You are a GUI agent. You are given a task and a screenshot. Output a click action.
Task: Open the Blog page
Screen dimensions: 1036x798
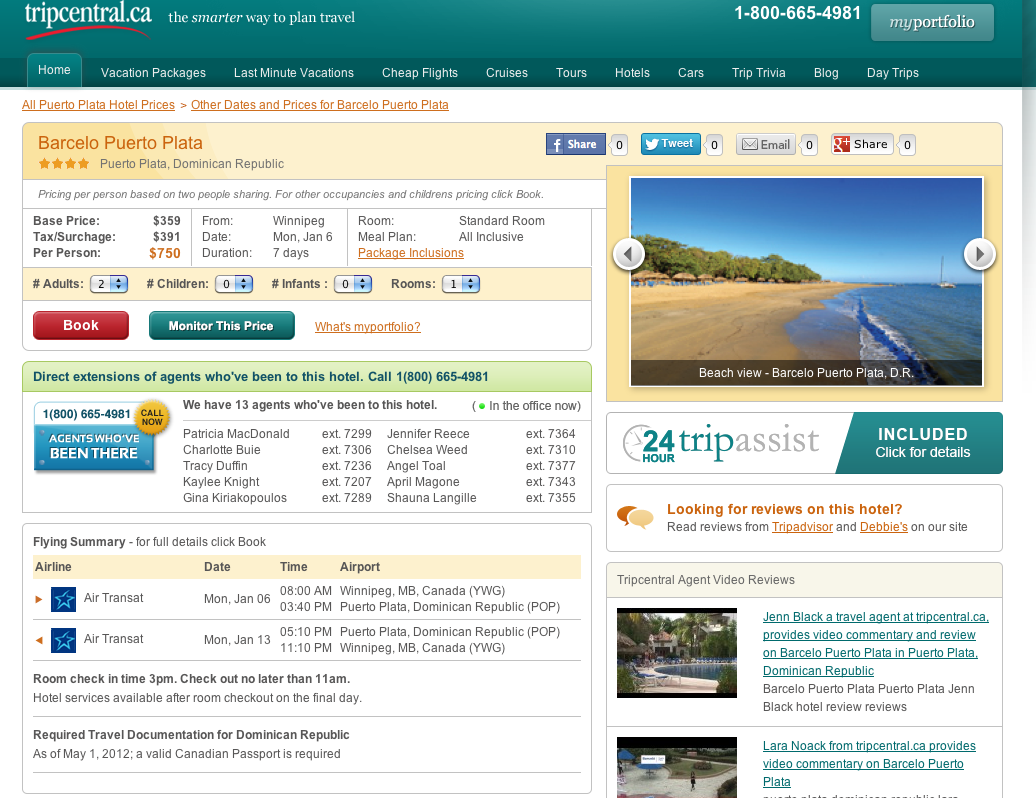click(826, 73)
